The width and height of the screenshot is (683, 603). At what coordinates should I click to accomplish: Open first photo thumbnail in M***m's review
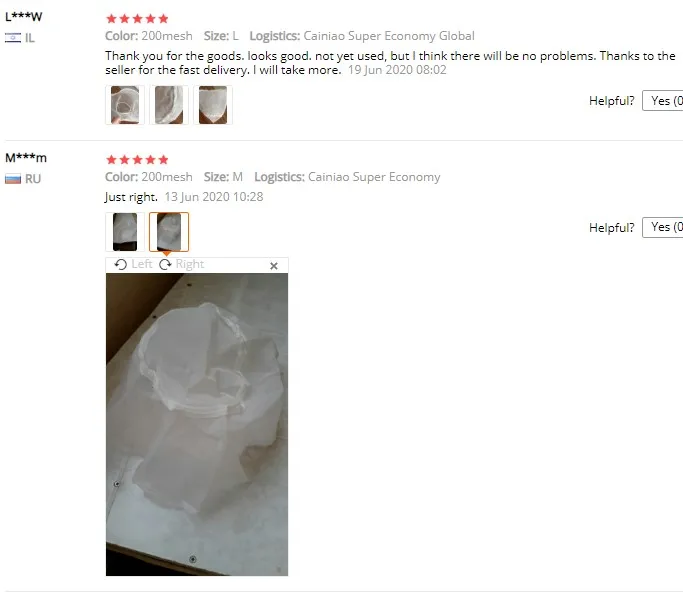point(125,232)
